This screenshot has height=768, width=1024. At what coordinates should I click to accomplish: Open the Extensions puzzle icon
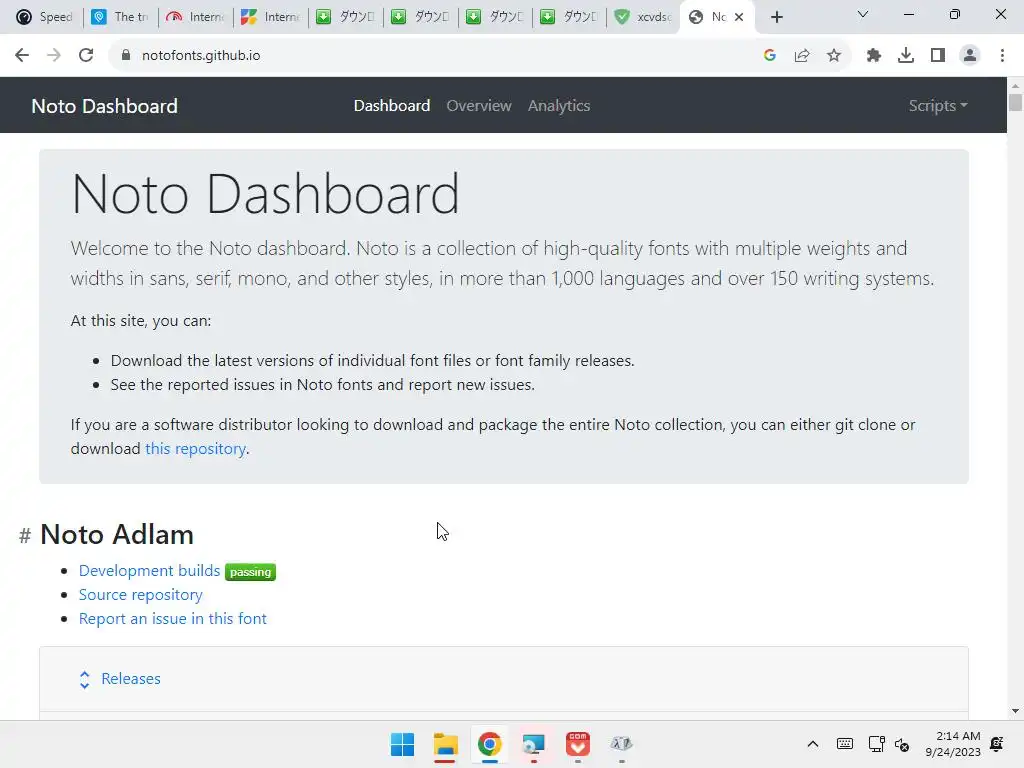tap(874, 56)
